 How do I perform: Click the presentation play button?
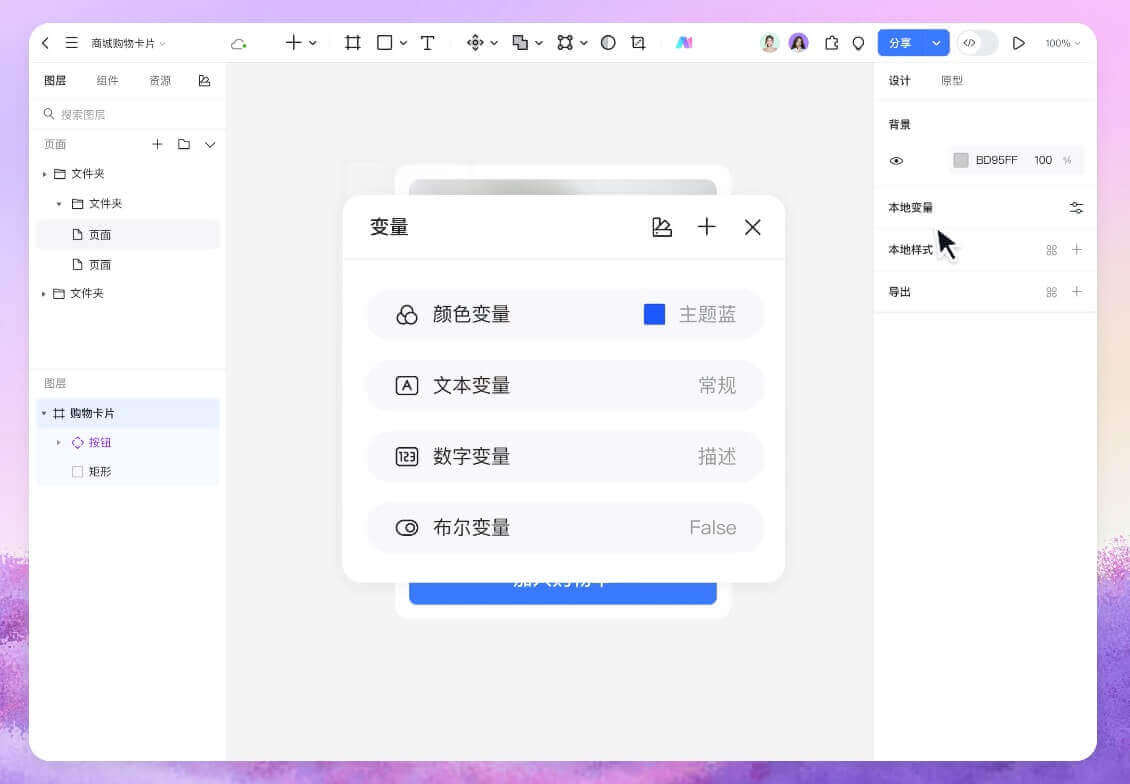1019,43
